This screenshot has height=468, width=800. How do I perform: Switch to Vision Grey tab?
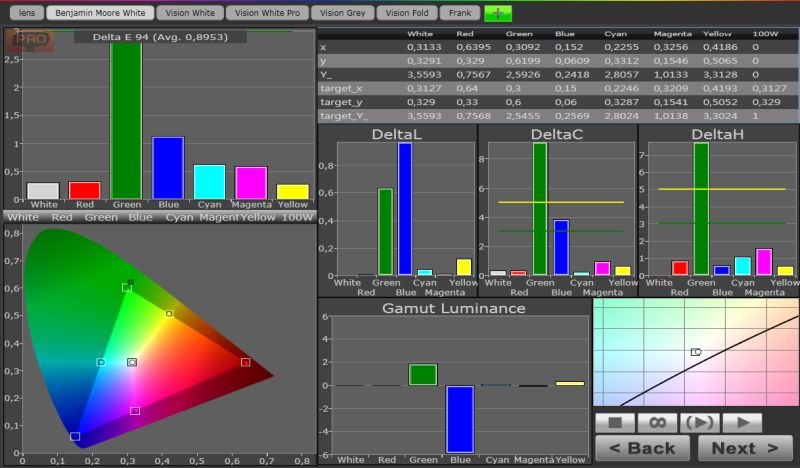342,13
